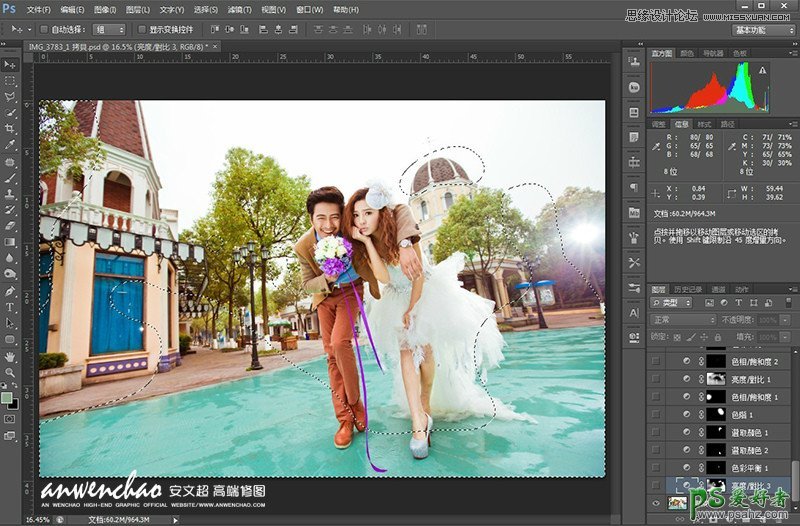Select the rectangular Marquee tool
Viewport: 800px width, 526px height.
[10, 80]
